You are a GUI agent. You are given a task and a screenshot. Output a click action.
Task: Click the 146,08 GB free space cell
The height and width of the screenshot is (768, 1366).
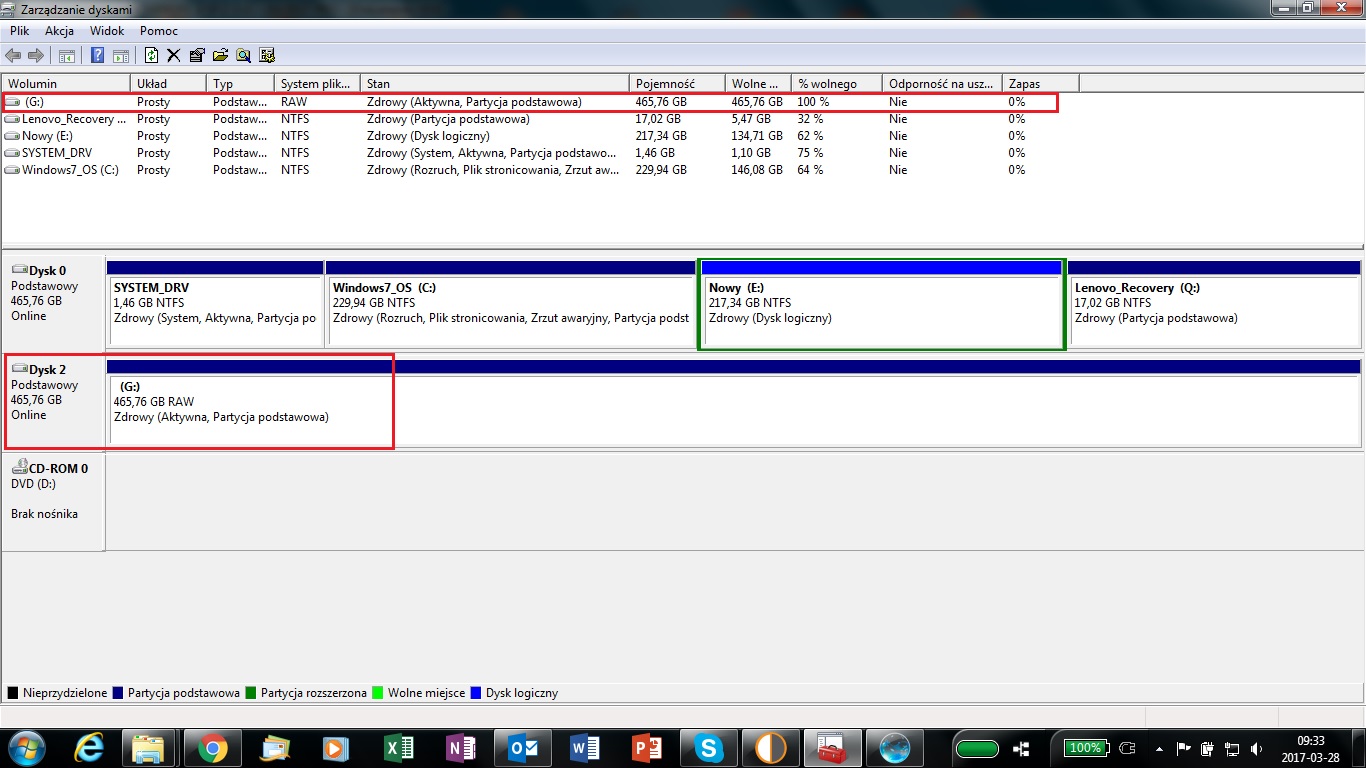(757, 170)
